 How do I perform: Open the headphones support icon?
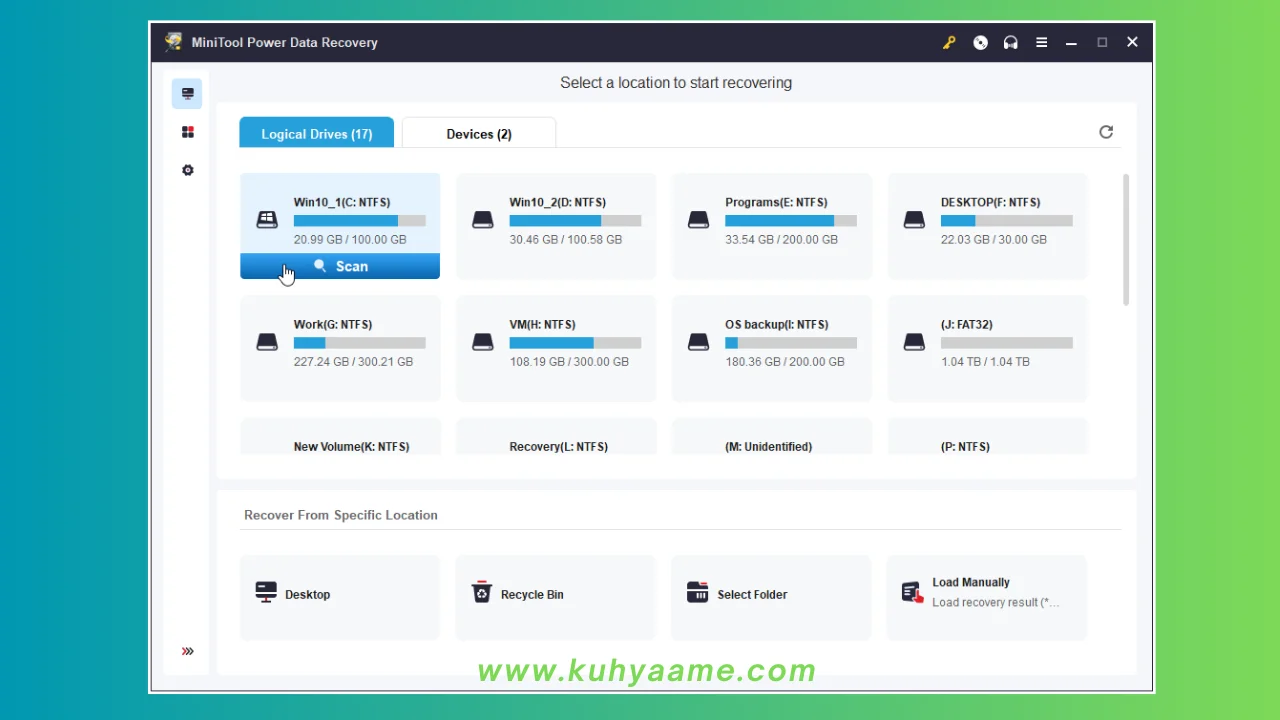[1011, 42]
